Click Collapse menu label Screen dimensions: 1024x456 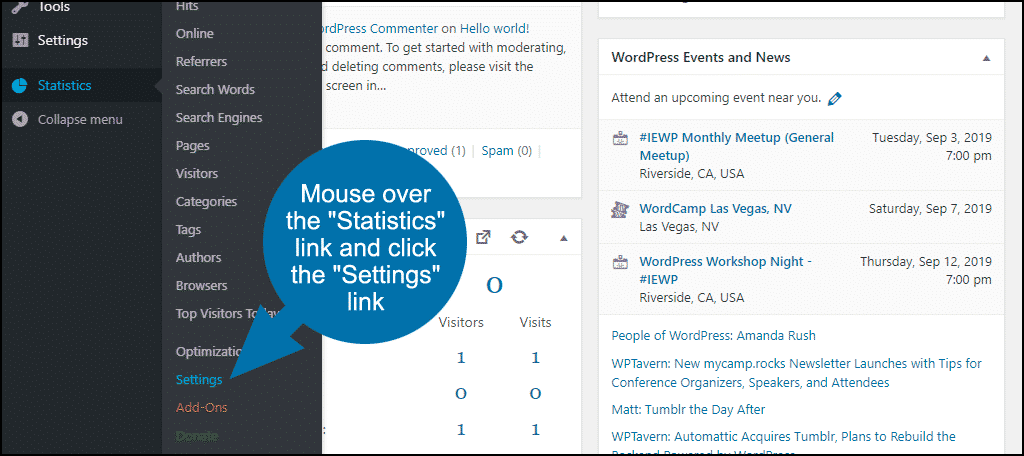80,120
